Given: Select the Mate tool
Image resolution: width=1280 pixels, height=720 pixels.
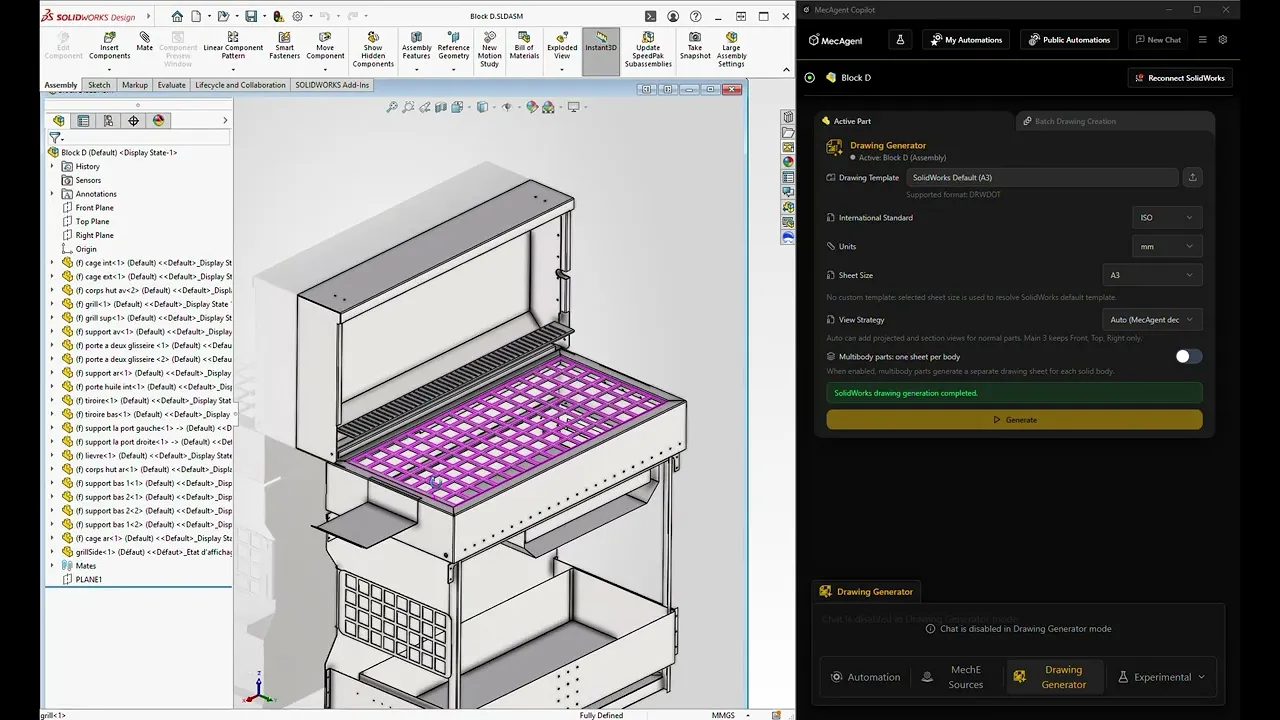Looking at the screenshot, I should pyautogui.click(x=145, y=42).
